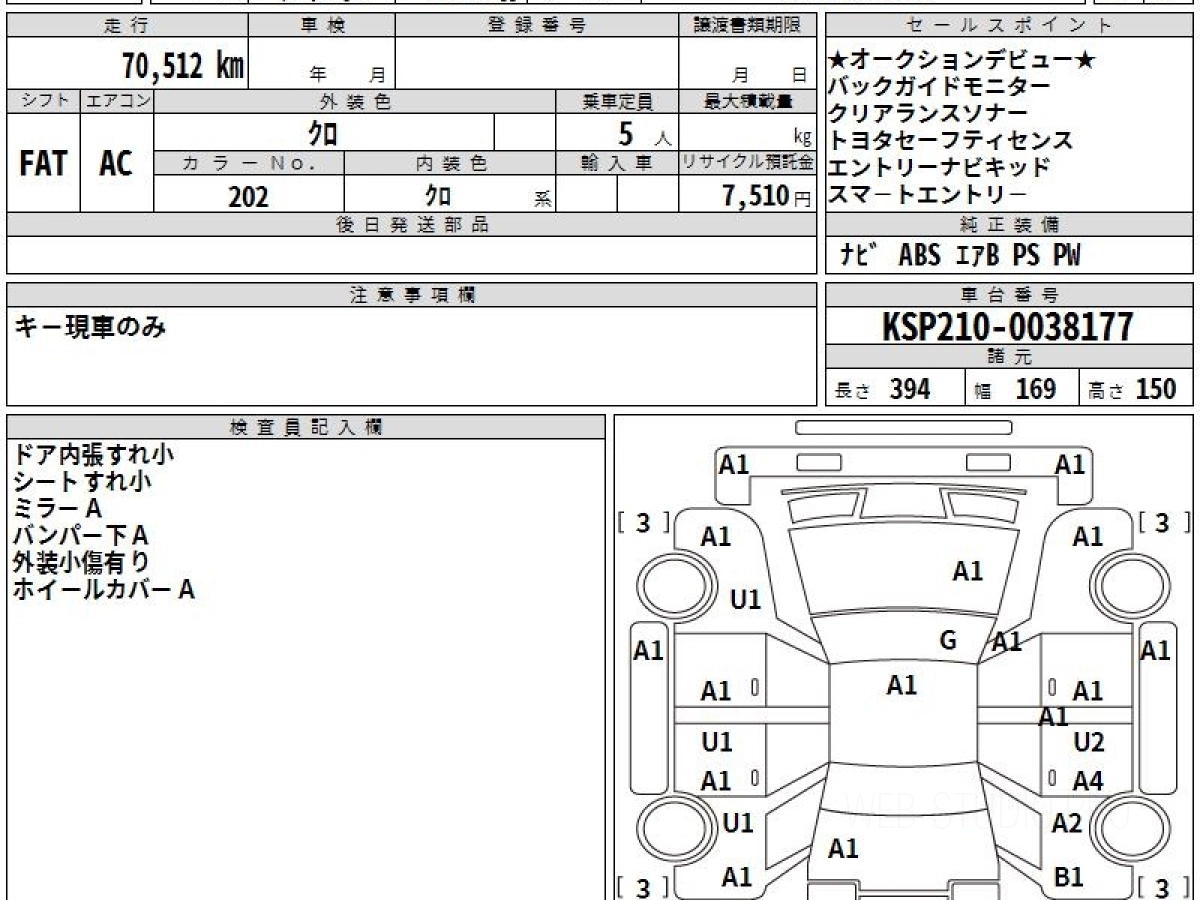
Task: Select the 外装小傷有り note
Action: 82,562
